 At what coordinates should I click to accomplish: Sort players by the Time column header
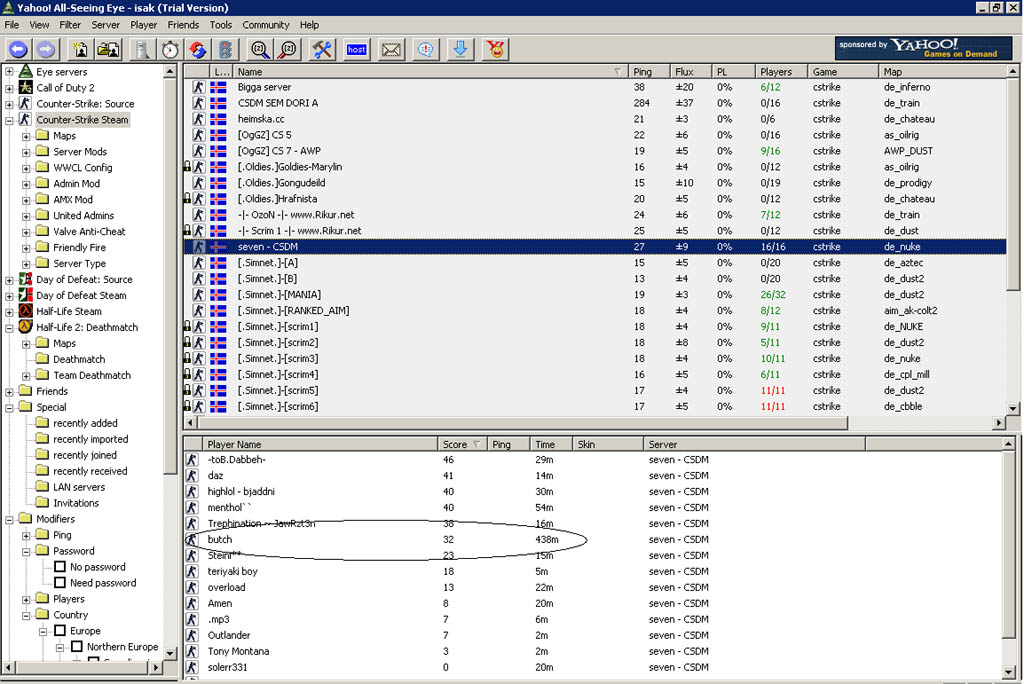pos(551,444)
